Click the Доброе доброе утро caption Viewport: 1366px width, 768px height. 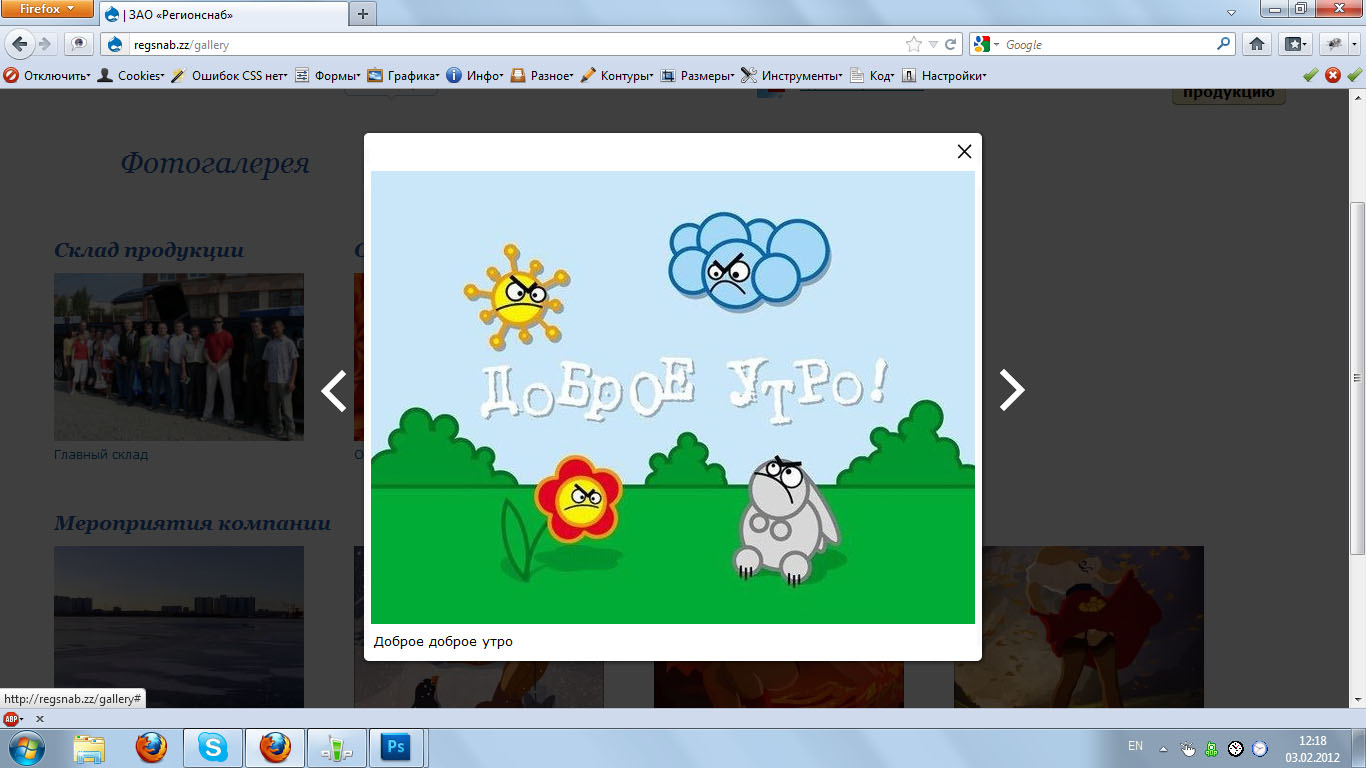(443, 641)
